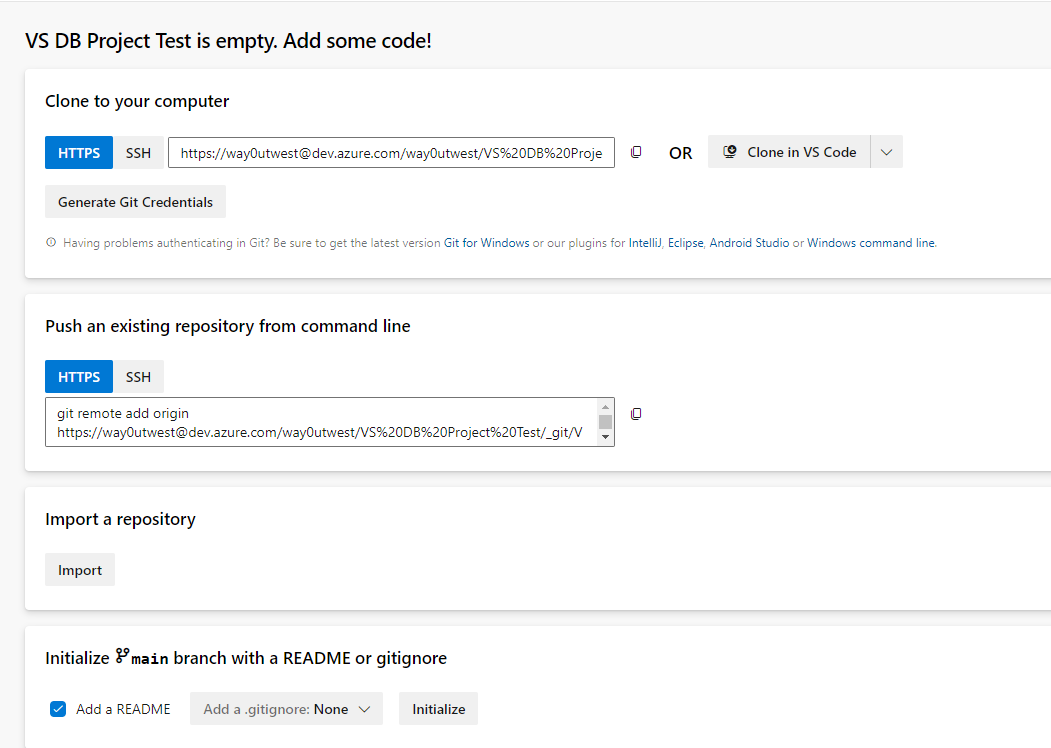Click the Generate Git Credentials button
The width and height of the screenshot is (1051, 748).
(x=135, y=202)
